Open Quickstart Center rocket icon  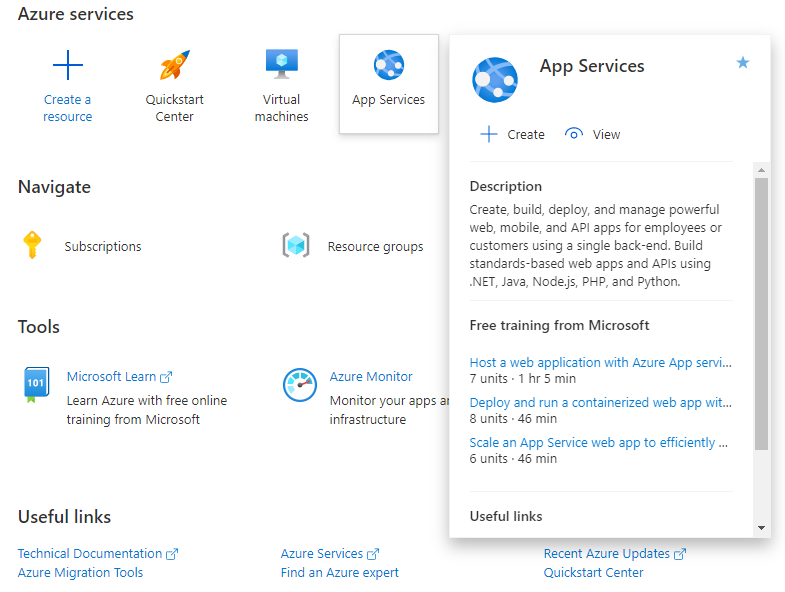coord(175,65)
